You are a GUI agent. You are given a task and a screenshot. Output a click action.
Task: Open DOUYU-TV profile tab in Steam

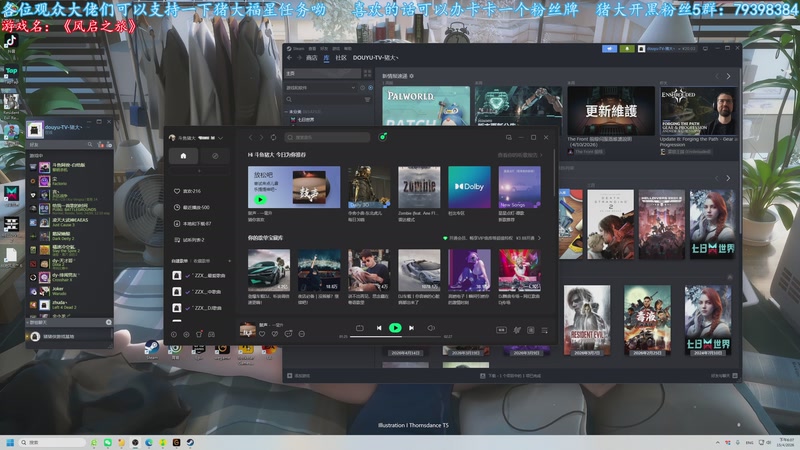tap(375, 58)
